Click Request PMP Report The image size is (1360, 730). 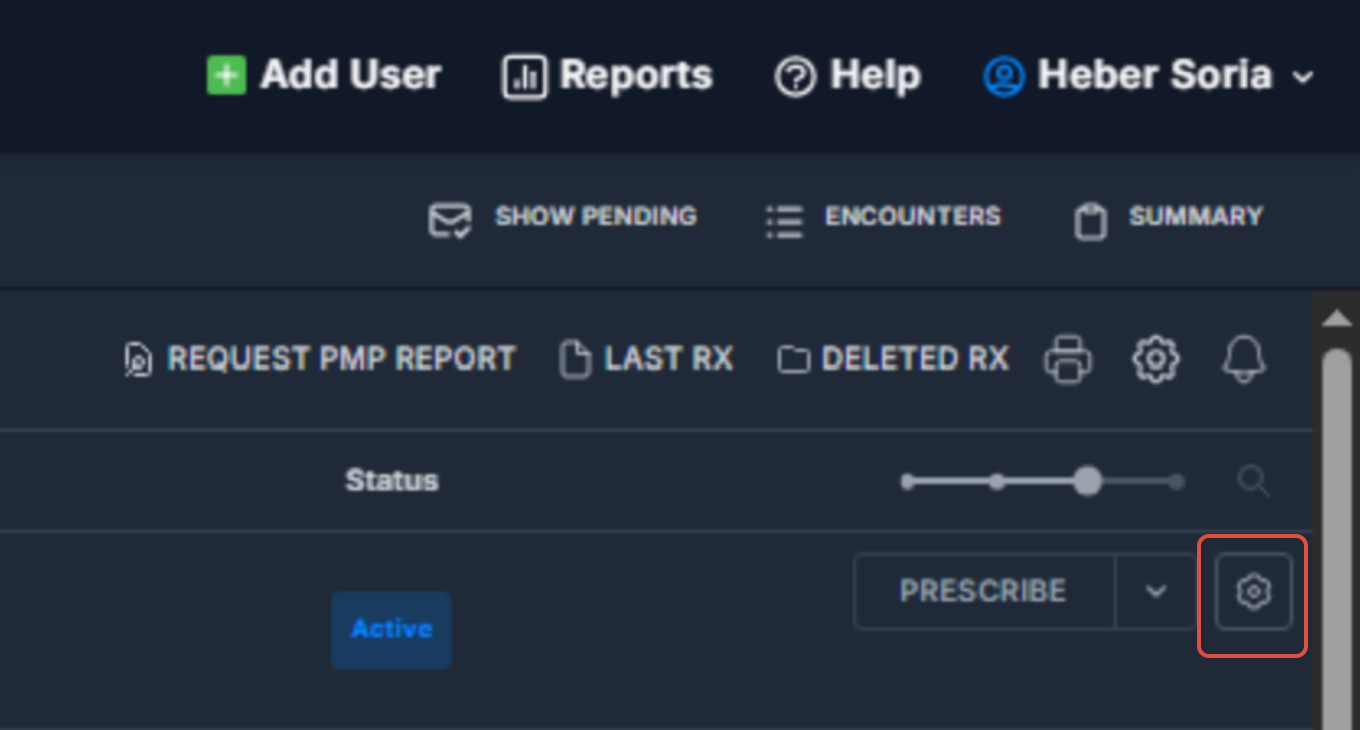320,359
